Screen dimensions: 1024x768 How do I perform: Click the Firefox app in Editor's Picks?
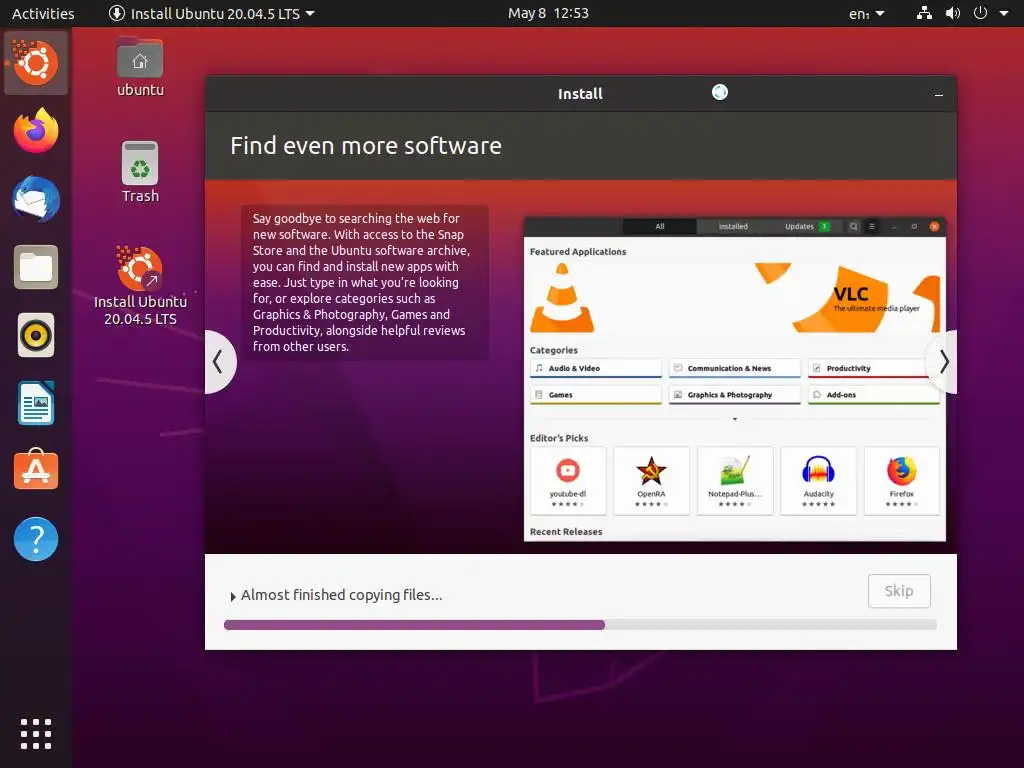[902, 481]
